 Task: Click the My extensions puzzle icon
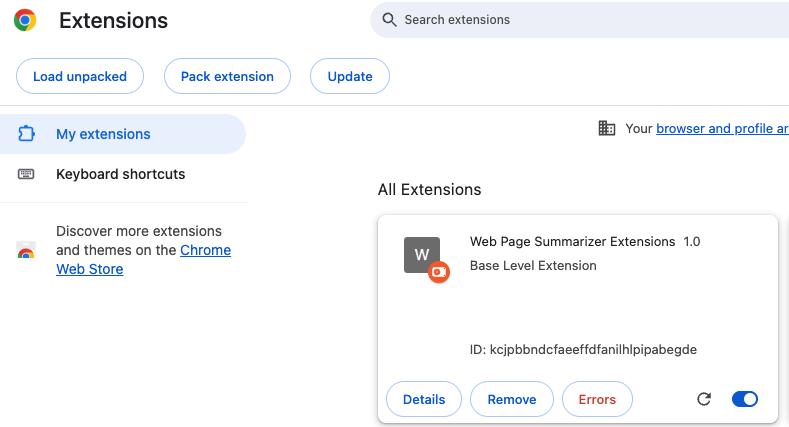tap(27, 134)
